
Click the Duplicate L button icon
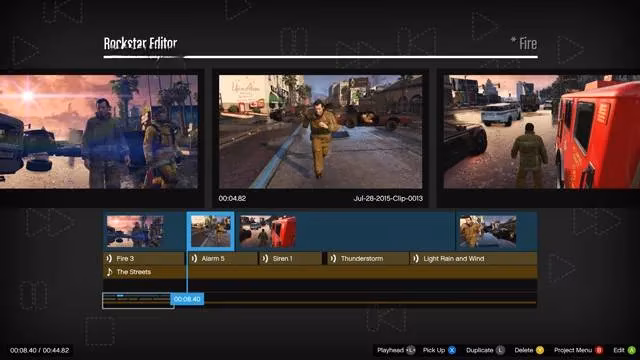point(500,350)
